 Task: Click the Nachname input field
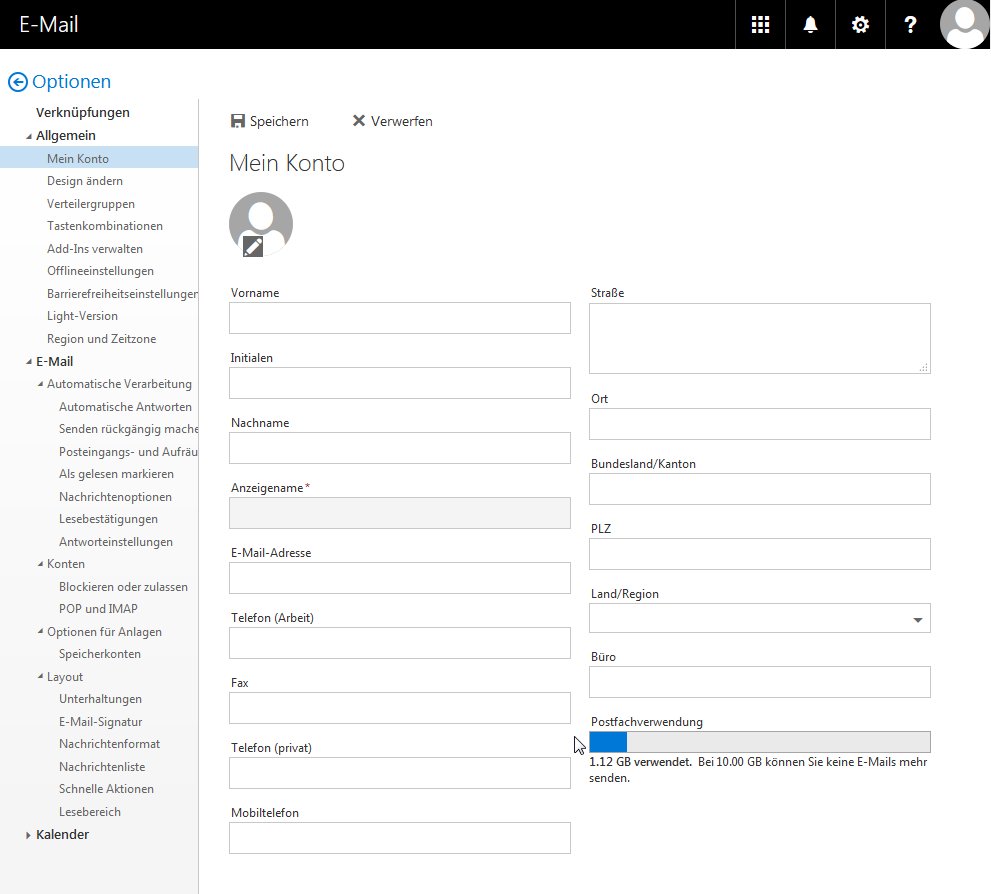coord(399,448)
